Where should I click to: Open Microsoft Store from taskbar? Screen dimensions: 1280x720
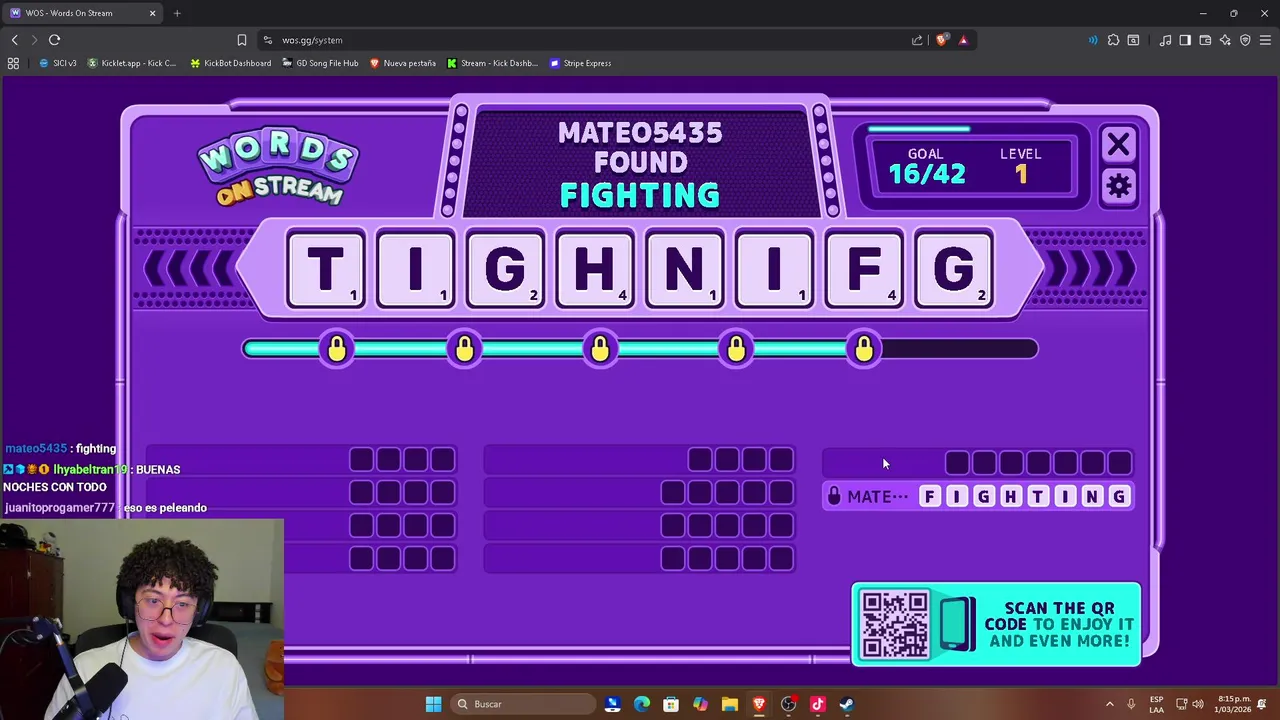(671, 704)
